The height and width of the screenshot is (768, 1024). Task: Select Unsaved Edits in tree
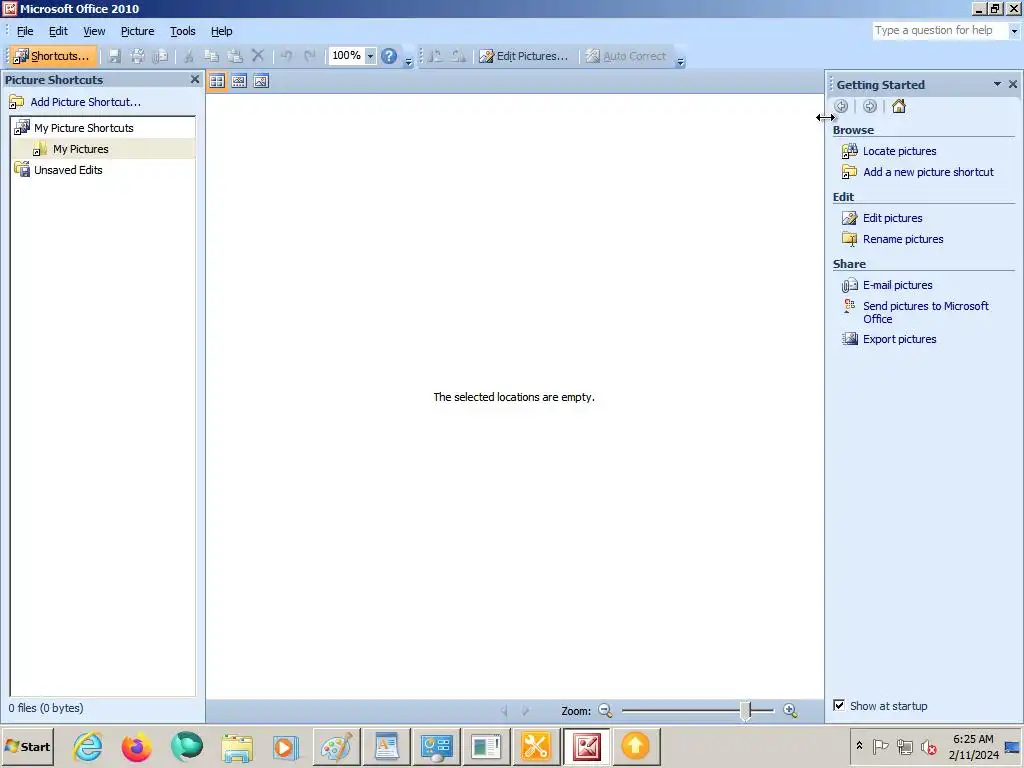68,170
